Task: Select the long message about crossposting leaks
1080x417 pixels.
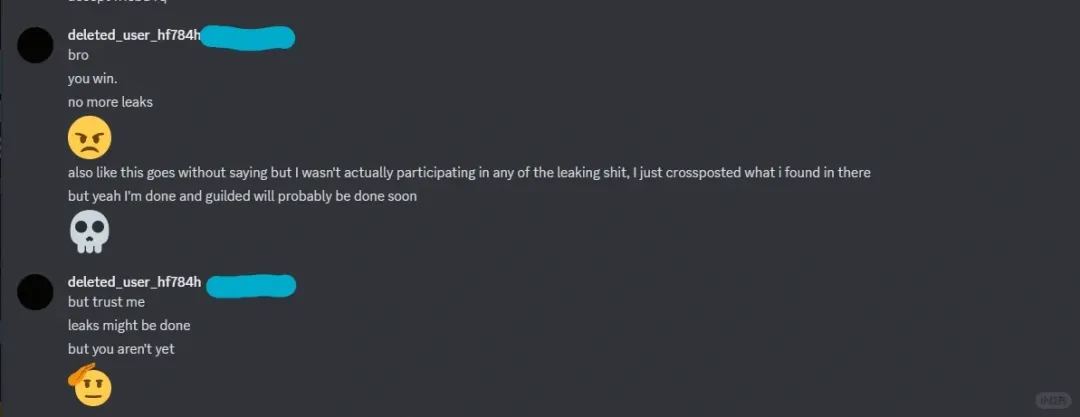Action: click(469, 172)
